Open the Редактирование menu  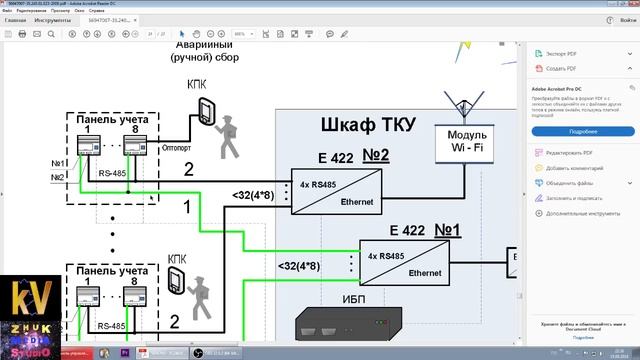pyautogui.click(x=31, y=11)
